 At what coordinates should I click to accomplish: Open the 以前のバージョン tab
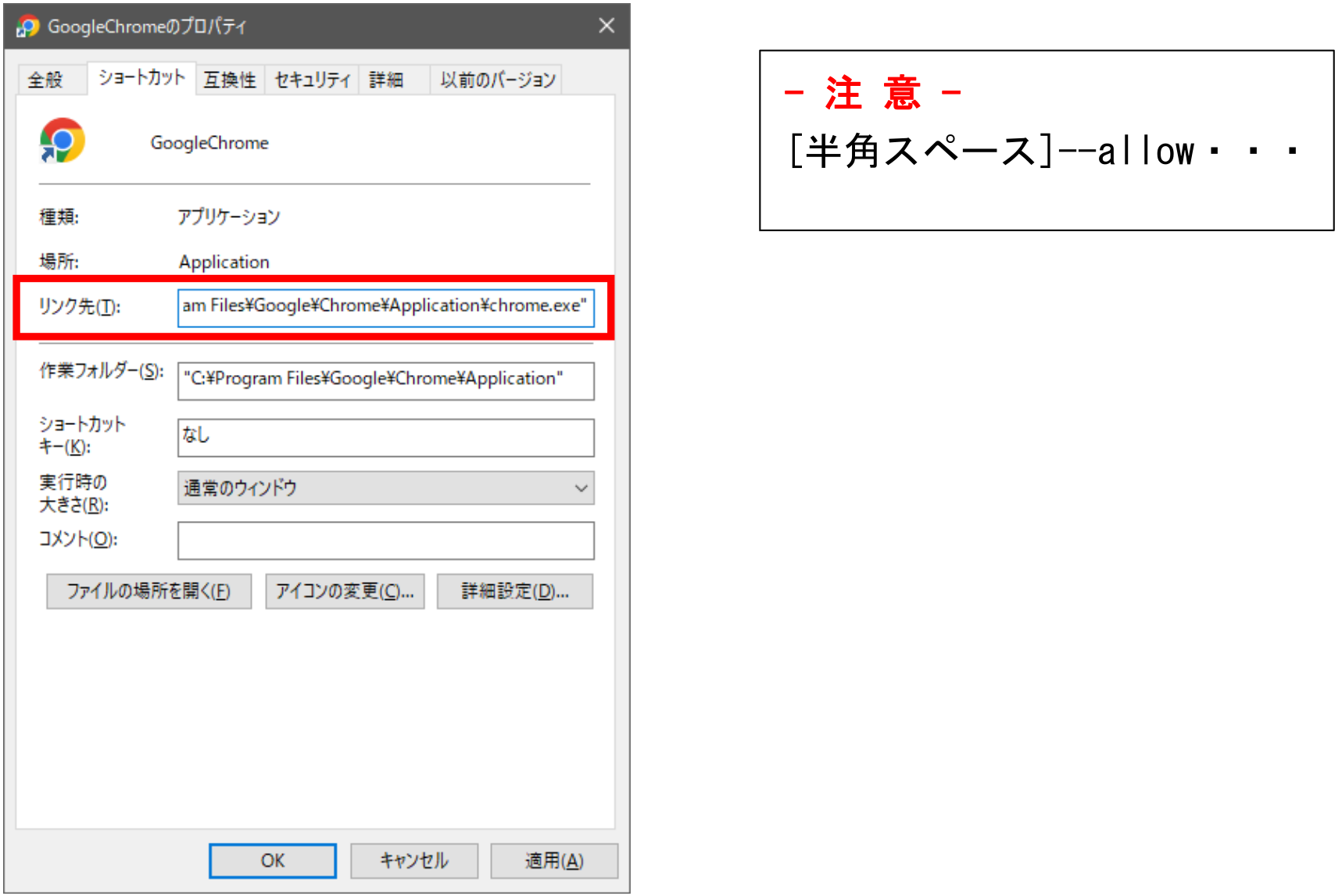tap(497, 80)
